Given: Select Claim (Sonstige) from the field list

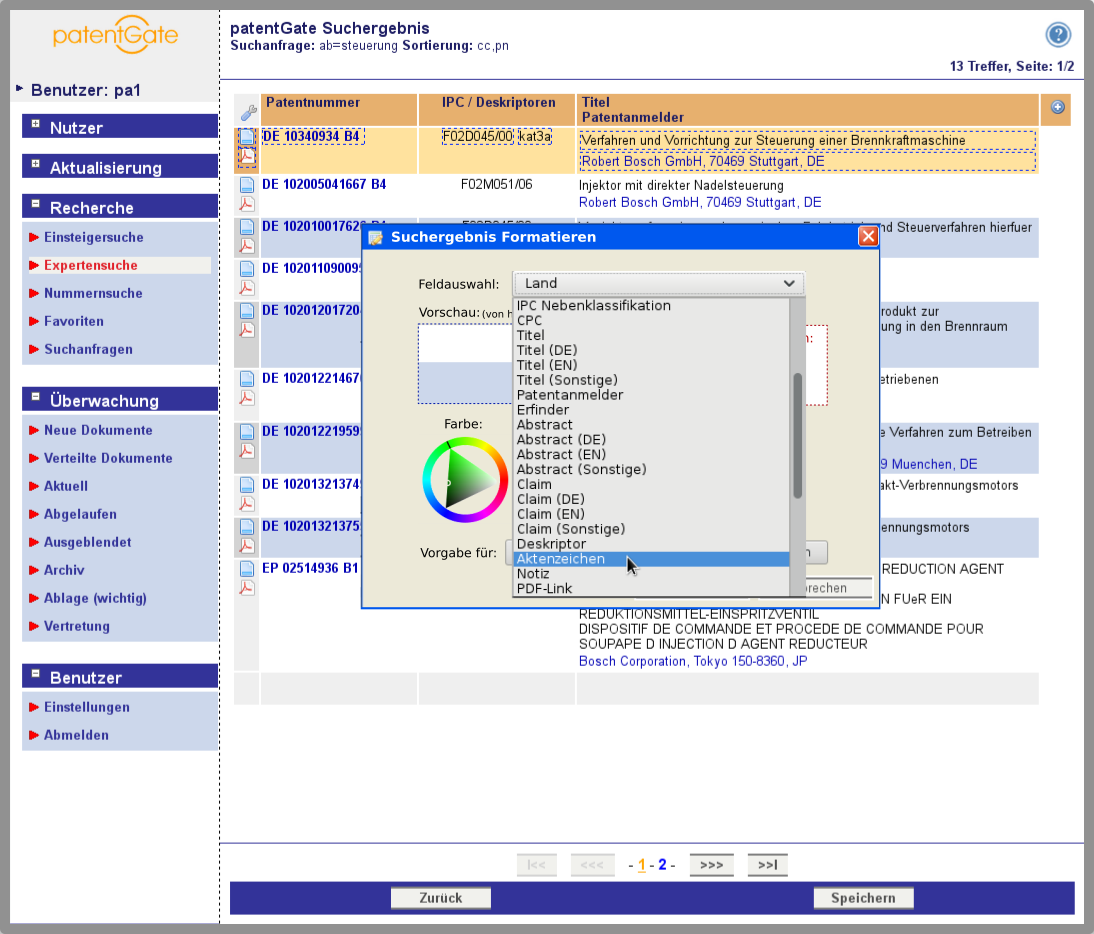Looking at the screenshot, I should (651, 529).
